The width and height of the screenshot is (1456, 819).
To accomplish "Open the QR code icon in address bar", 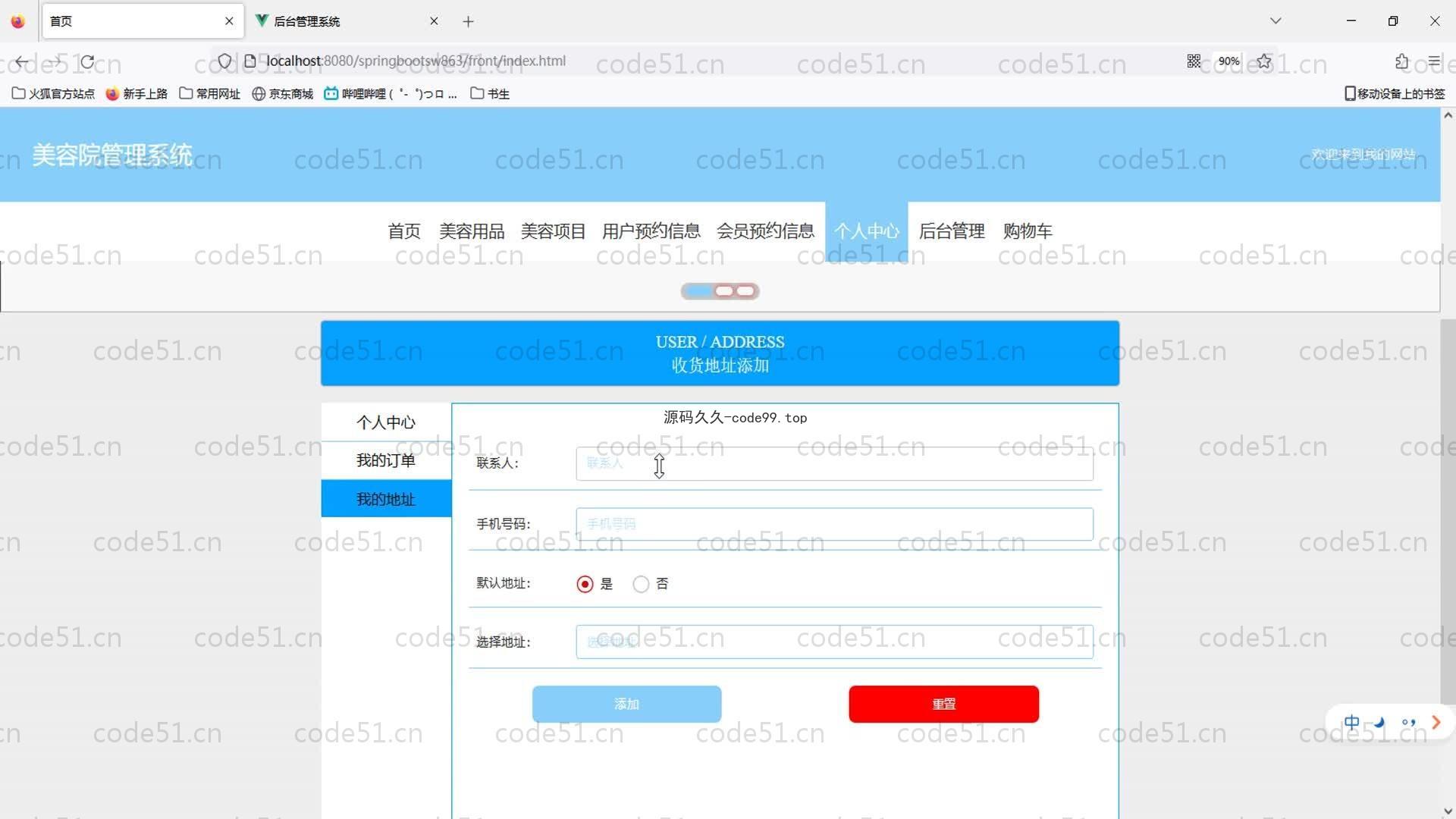I will pos(1194,61).
